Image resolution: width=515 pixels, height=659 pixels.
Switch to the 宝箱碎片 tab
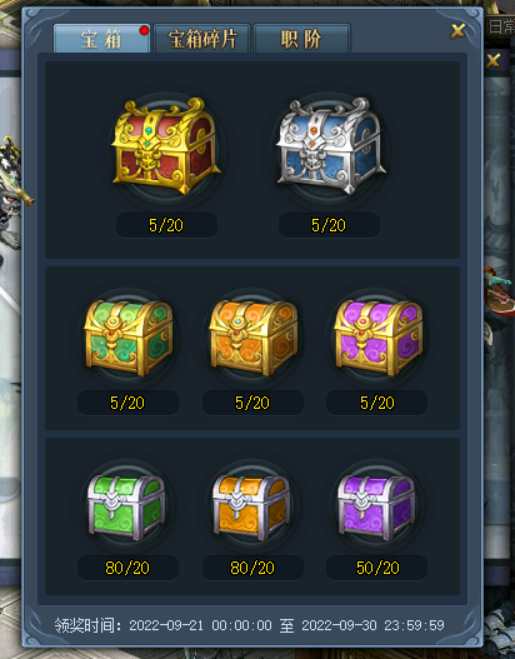point(202,39)
